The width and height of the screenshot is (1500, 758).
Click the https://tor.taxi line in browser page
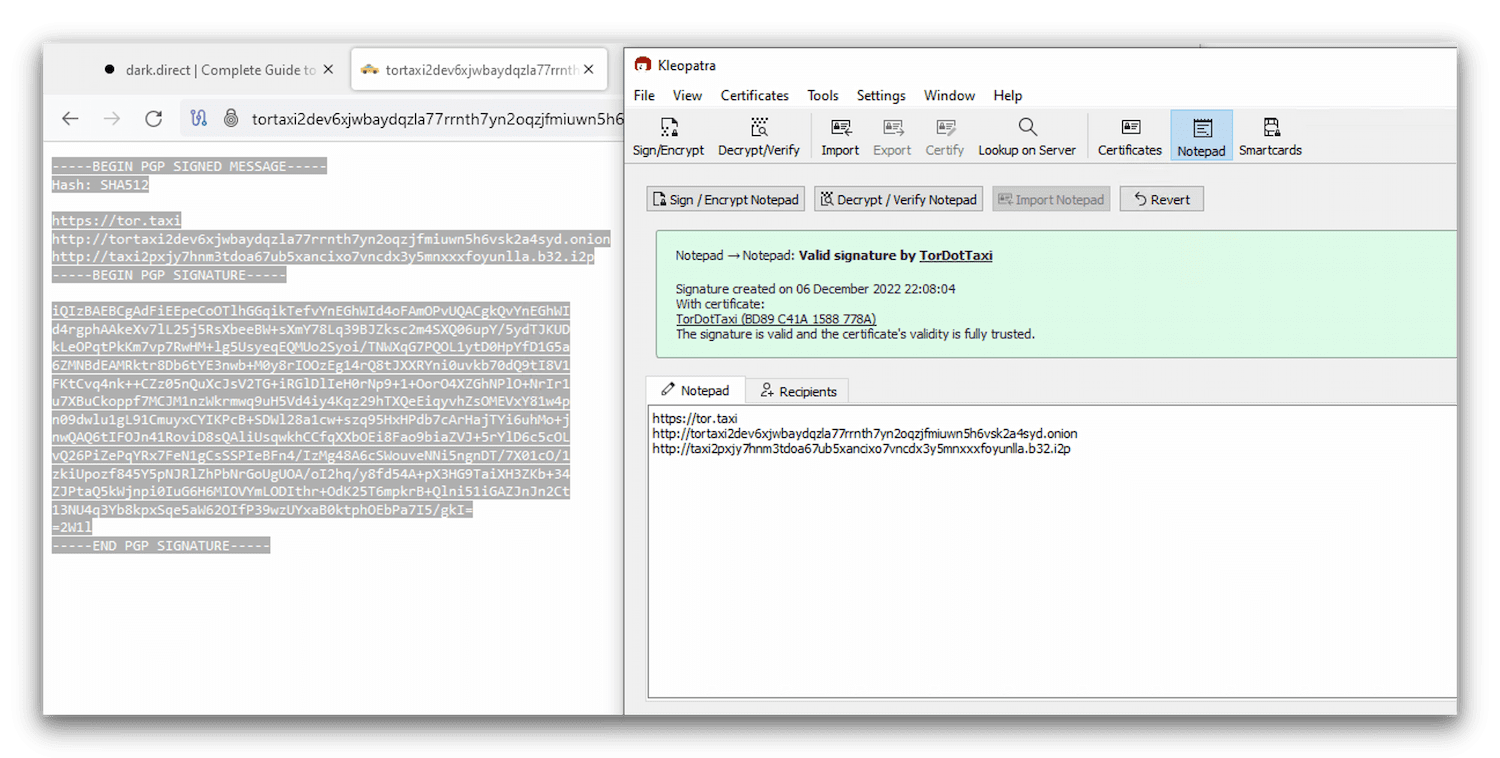(x=117, y=221)
